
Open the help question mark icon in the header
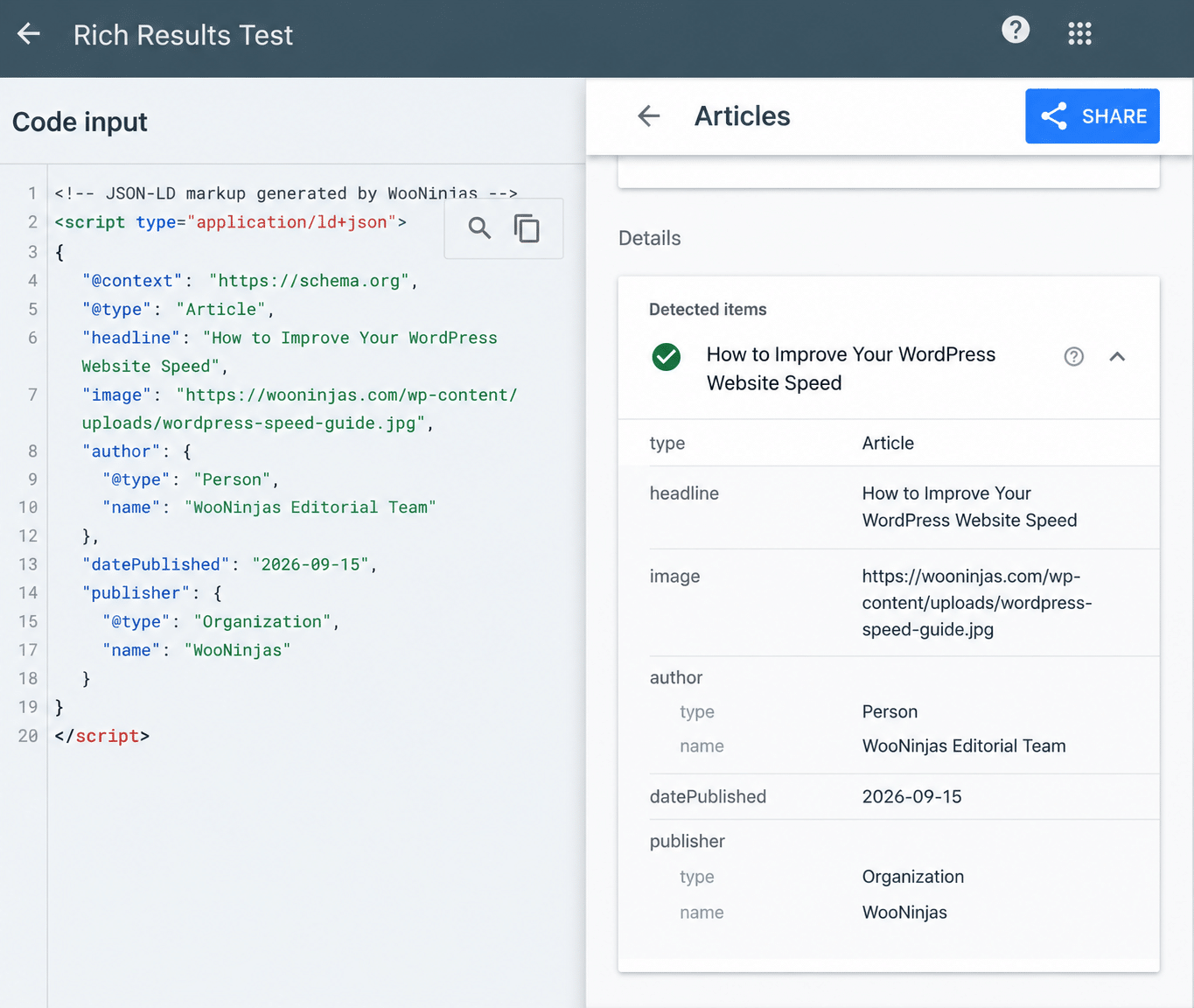(1016, 30)
